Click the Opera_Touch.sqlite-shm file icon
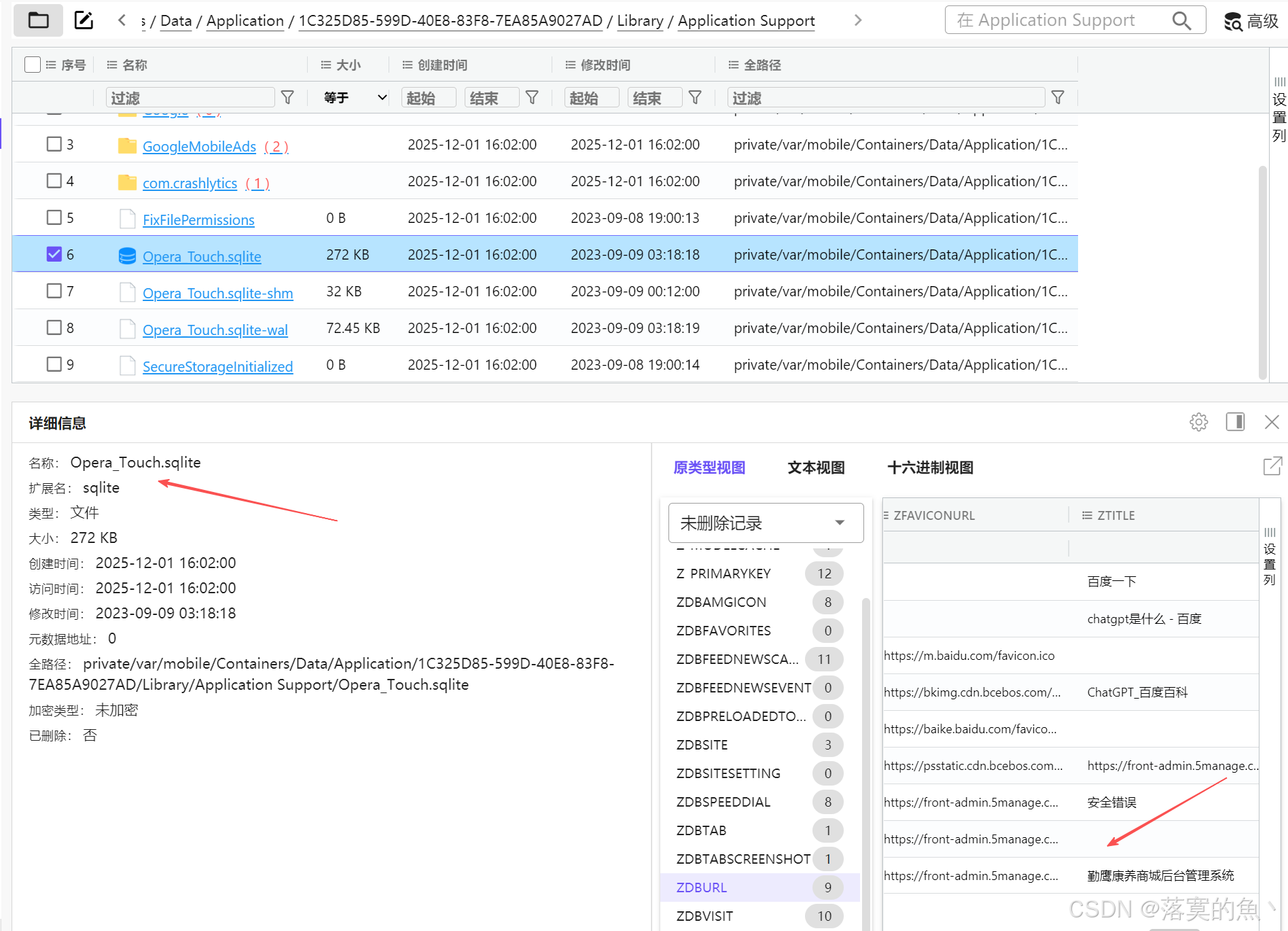Screen dimensions: 1288x931 coord(127,292)
